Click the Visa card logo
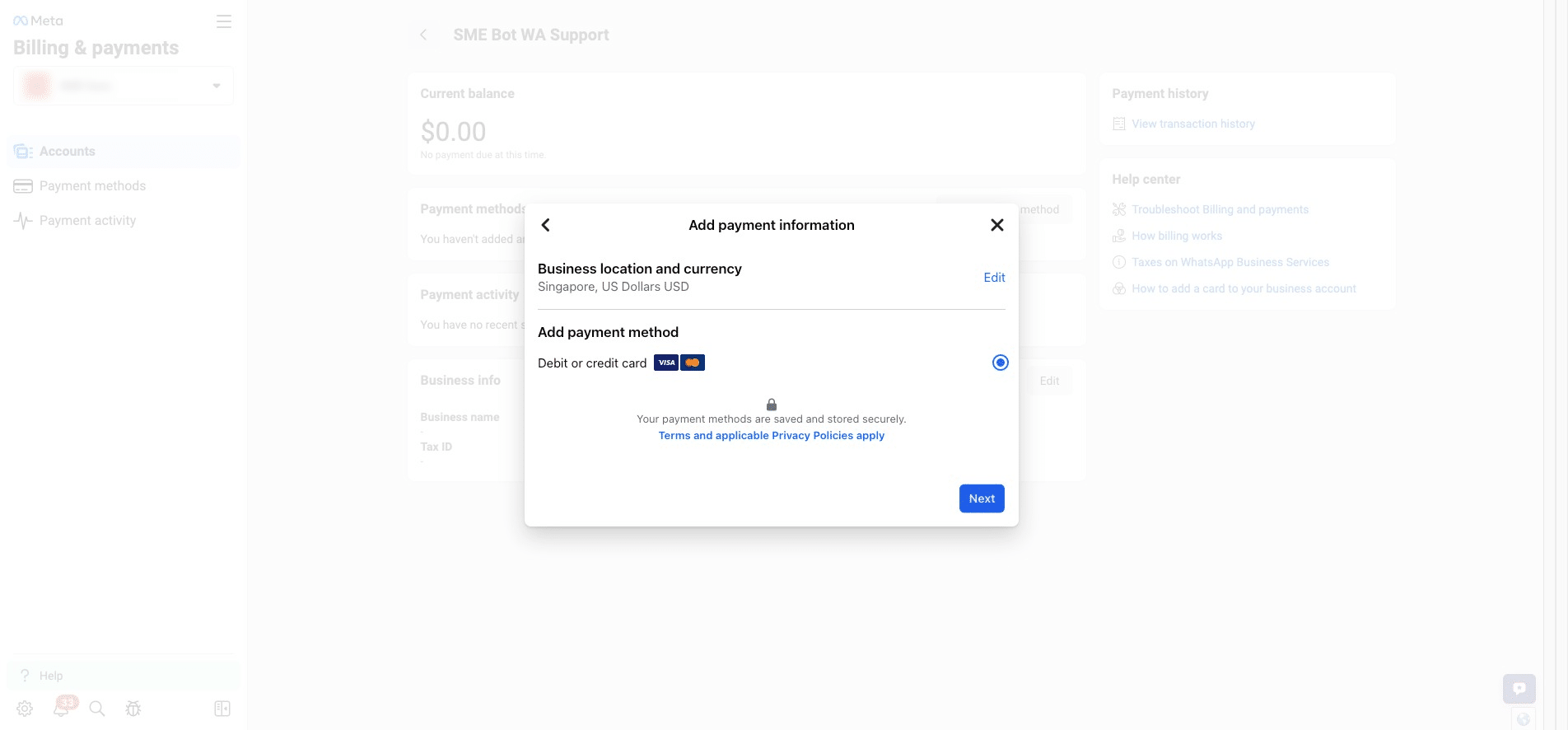This screenshot has width=1568, height=730. 666,363
